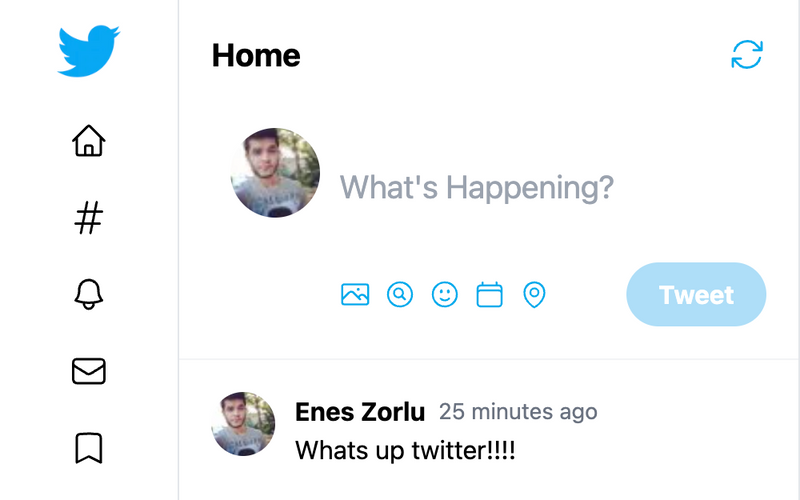The height and width of the screenshot is (500, 800).
Task: Refresh the timeline with the arrows icon
Action: [747, 55]
